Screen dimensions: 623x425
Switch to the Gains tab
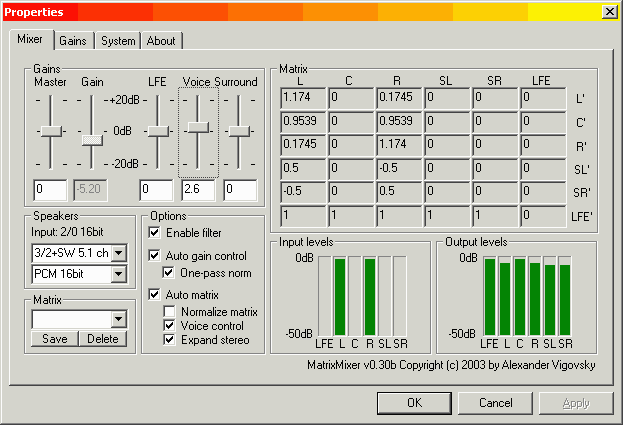tap(73, 41)
